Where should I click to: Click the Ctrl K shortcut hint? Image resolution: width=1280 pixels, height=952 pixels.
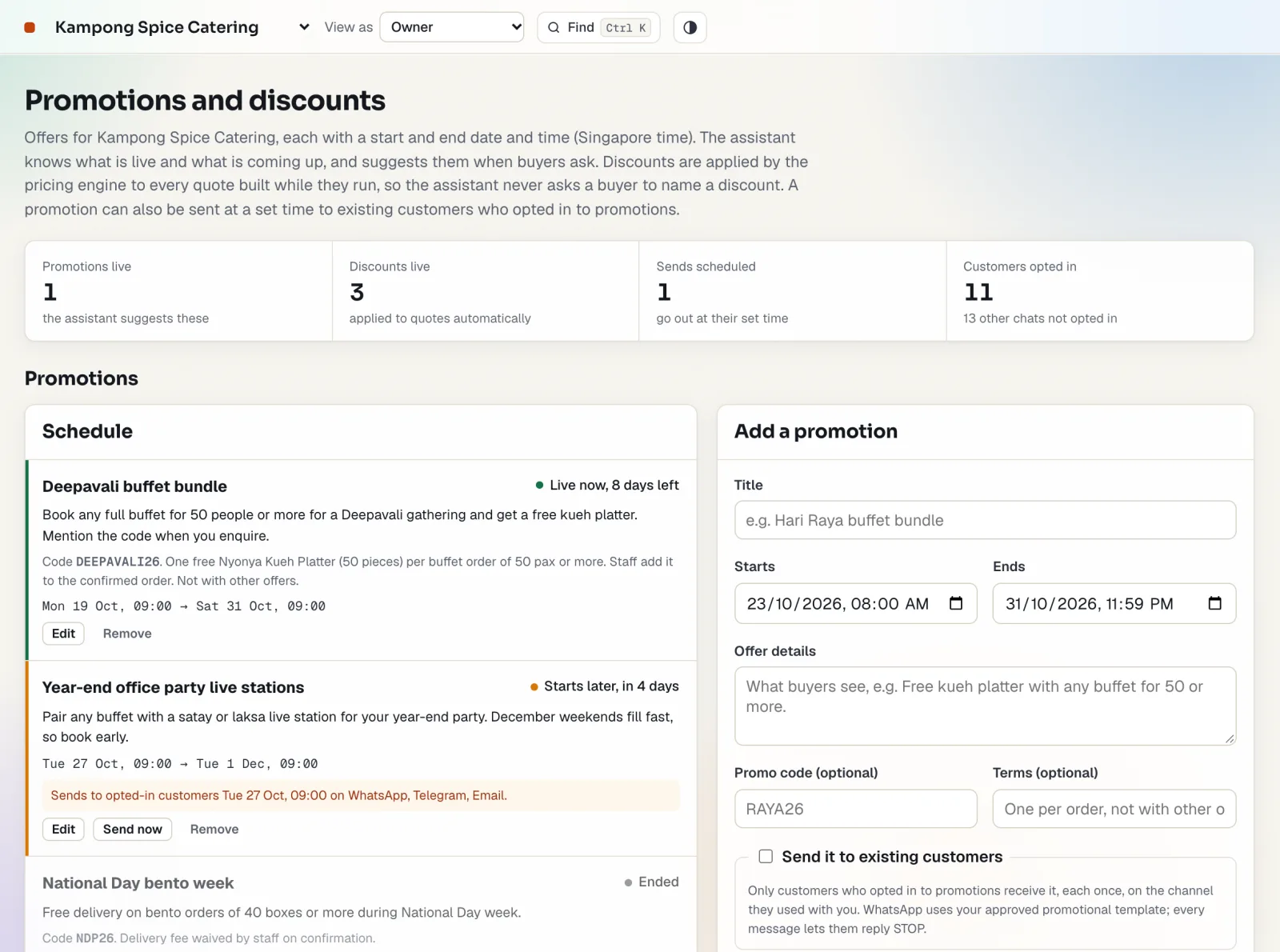coord(626,28)
